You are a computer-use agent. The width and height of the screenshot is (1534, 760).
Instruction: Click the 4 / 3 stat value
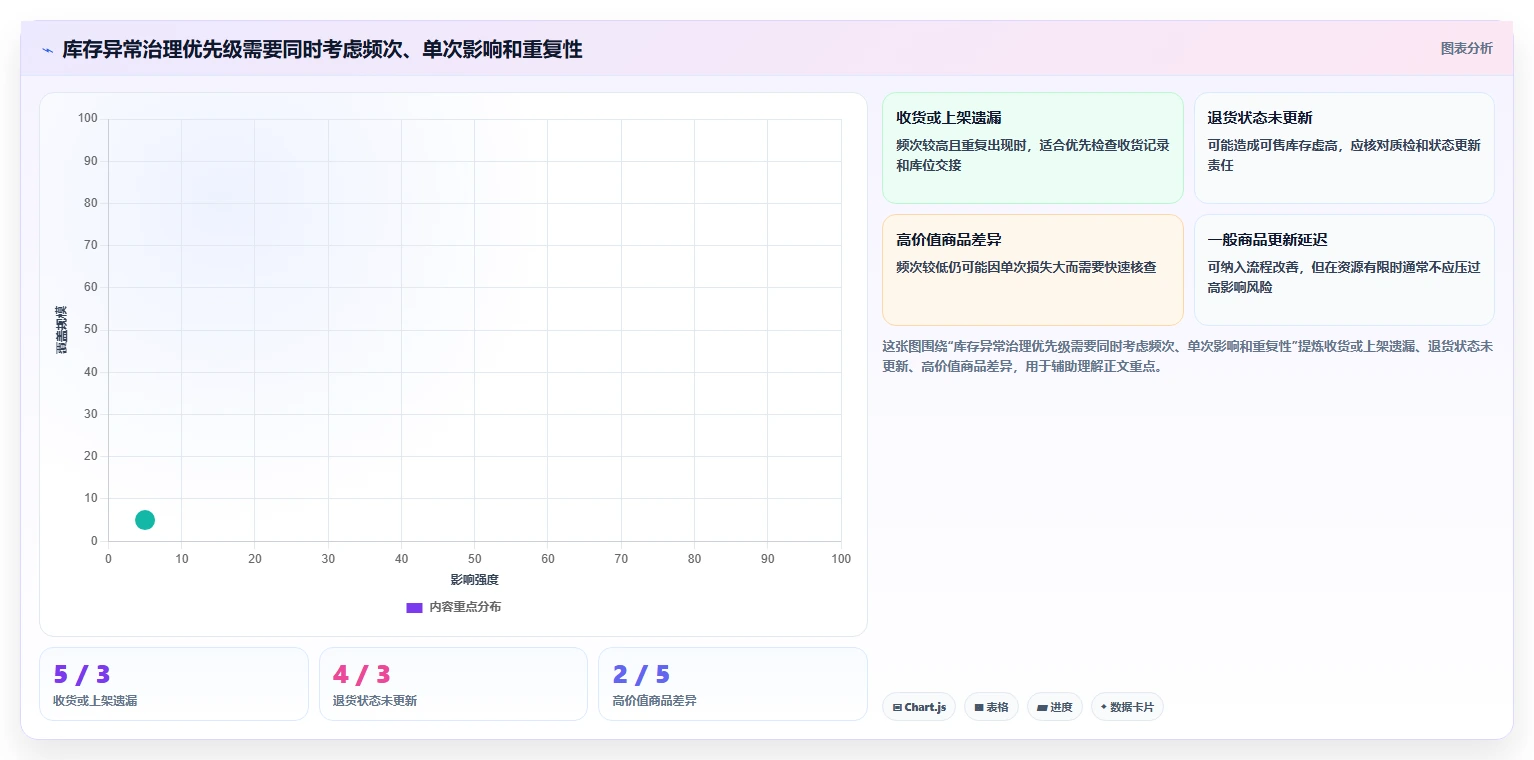pos(362,675)
